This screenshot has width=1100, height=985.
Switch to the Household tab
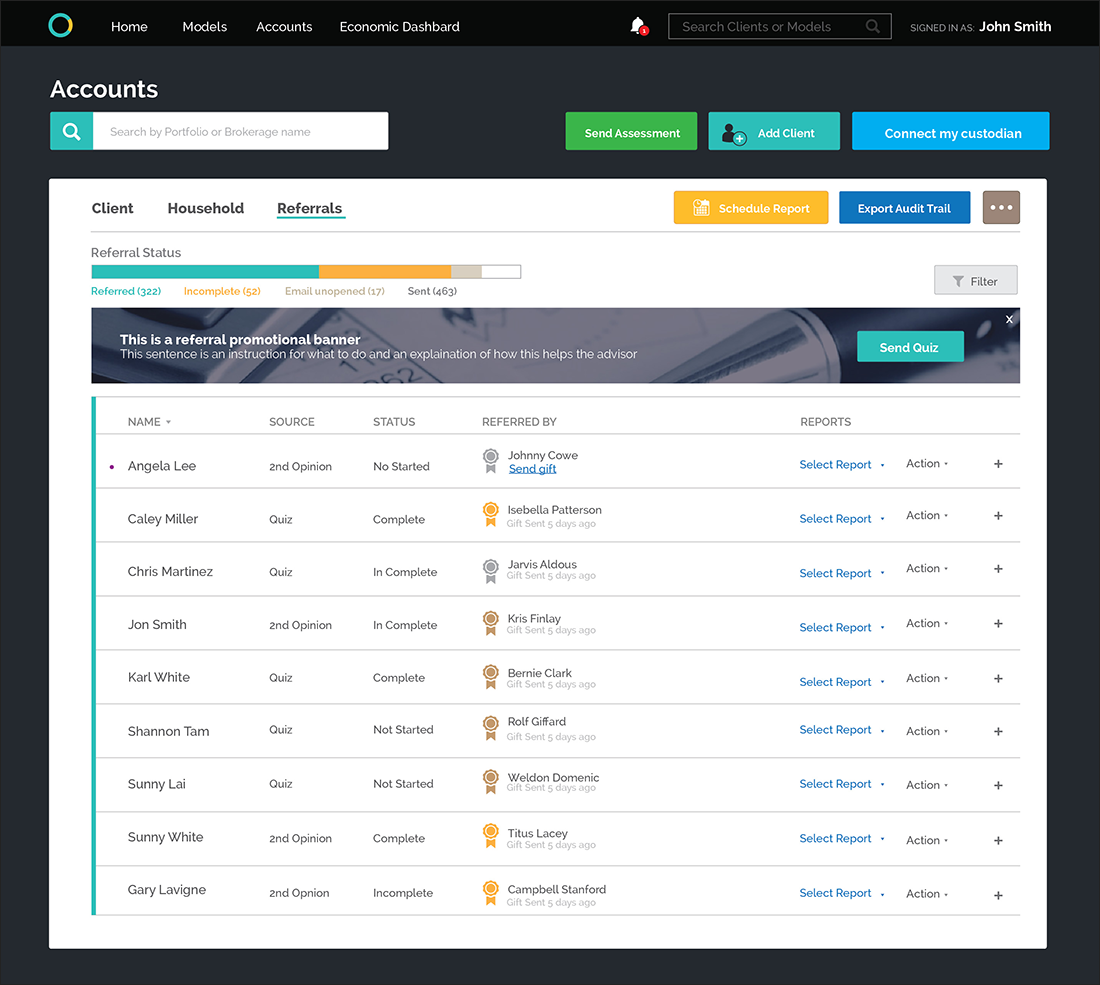(x=205, y=208)
